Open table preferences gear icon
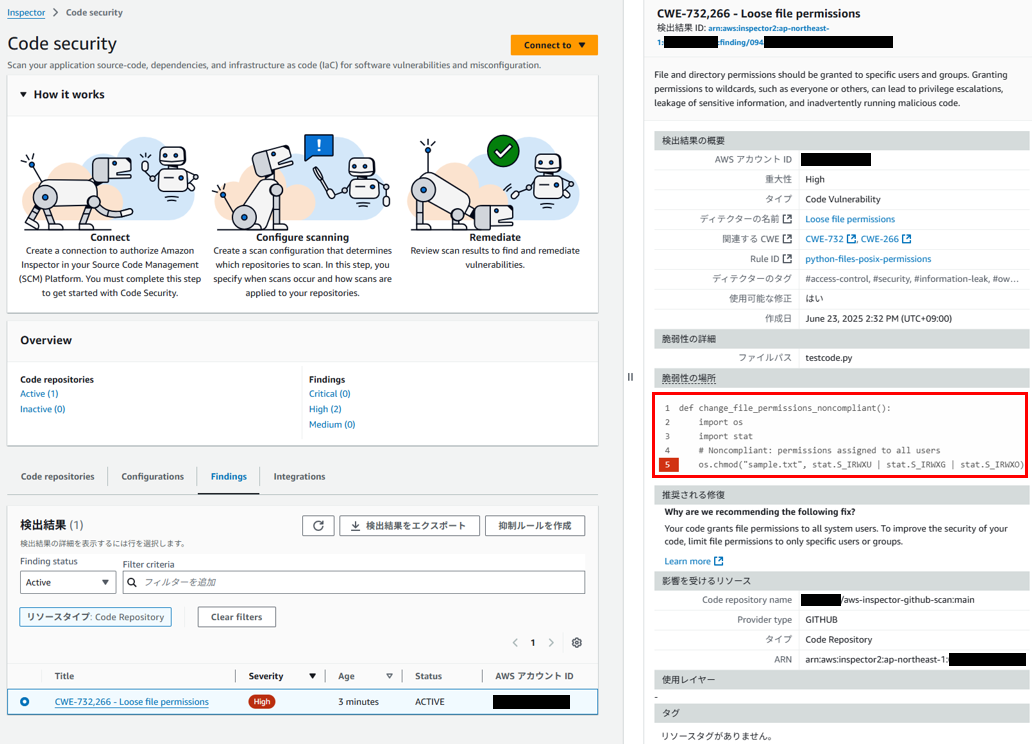The image size is (1032, 744). pos(577,643)
